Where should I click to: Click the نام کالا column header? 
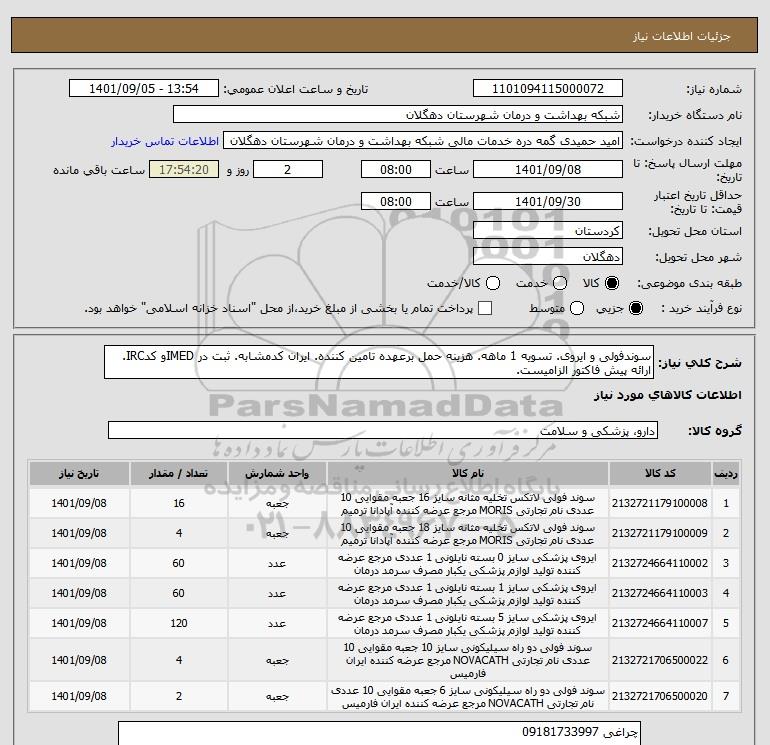tap(468, 473)
